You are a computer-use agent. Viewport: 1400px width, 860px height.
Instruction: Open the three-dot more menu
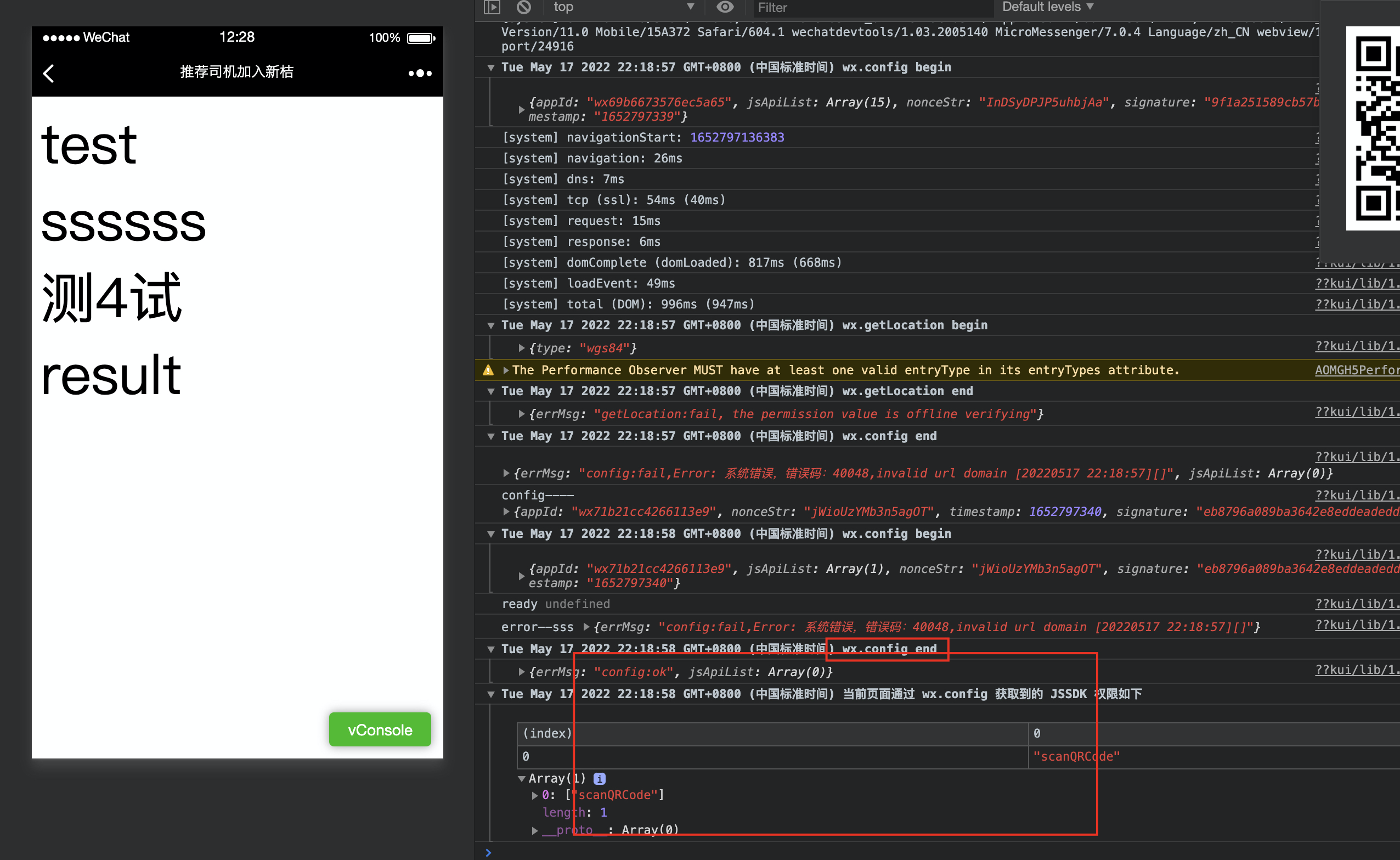coord(420,73)
